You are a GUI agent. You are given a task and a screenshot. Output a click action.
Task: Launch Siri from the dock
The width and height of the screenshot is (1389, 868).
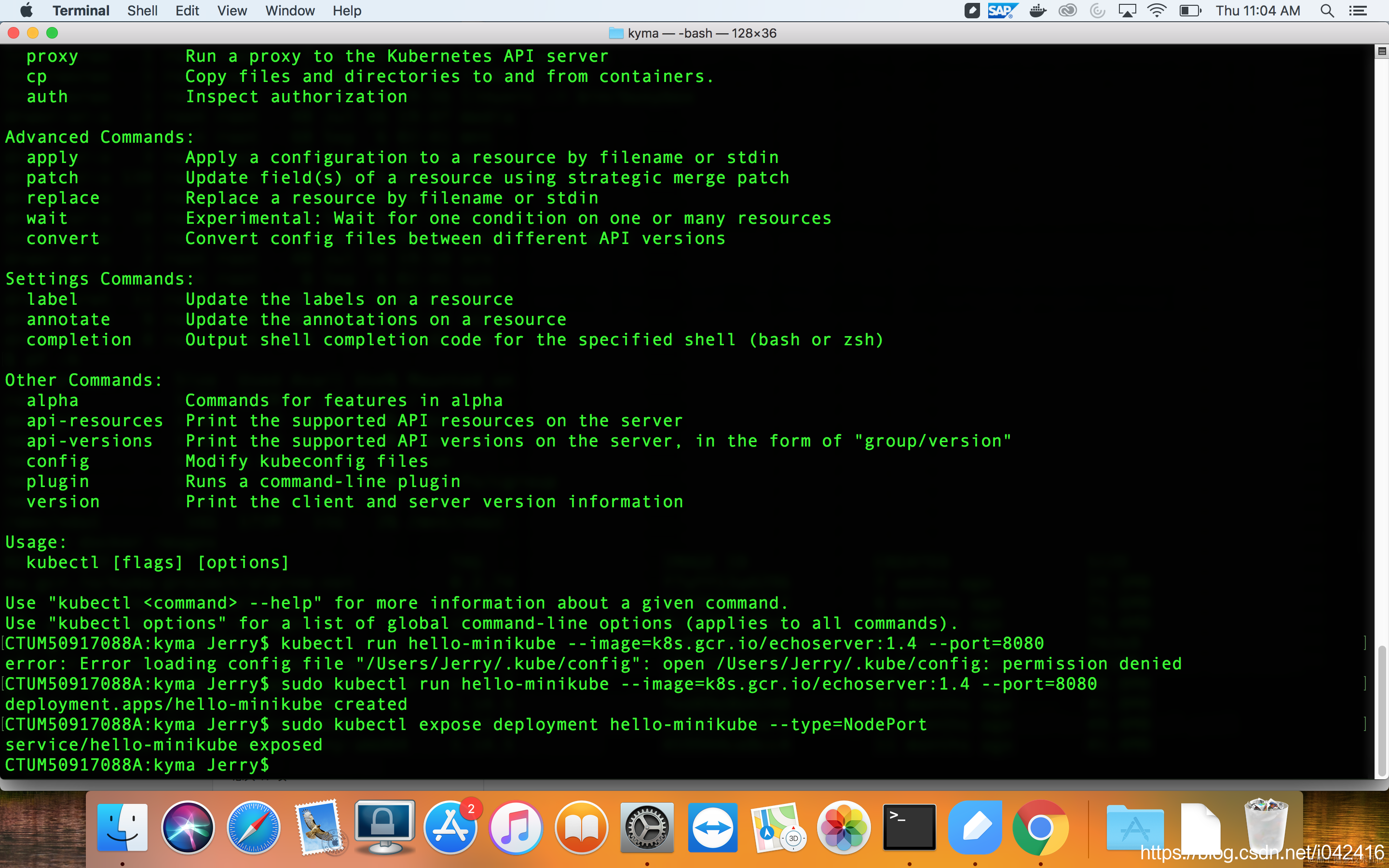(188, 828)
